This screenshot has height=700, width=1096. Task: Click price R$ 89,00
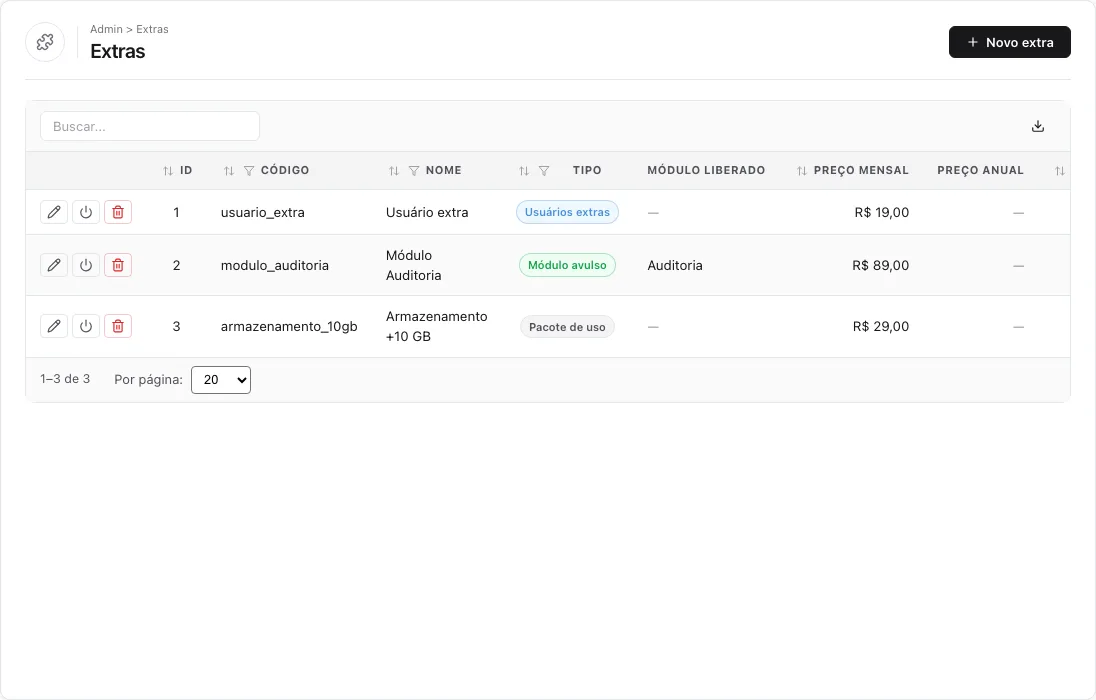(x=881, y=265)
